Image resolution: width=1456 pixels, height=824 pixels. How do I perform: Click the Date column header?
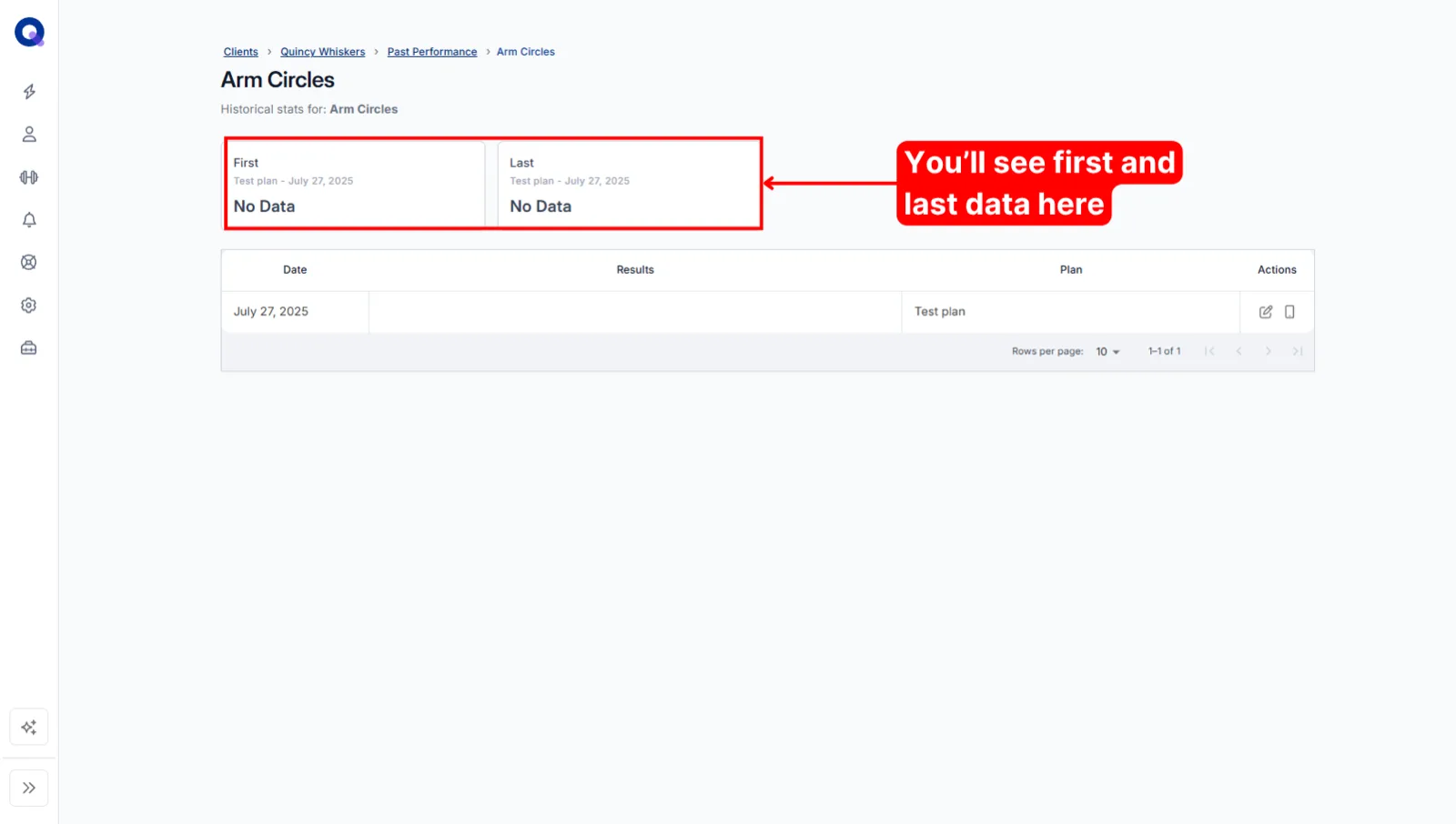295,270
